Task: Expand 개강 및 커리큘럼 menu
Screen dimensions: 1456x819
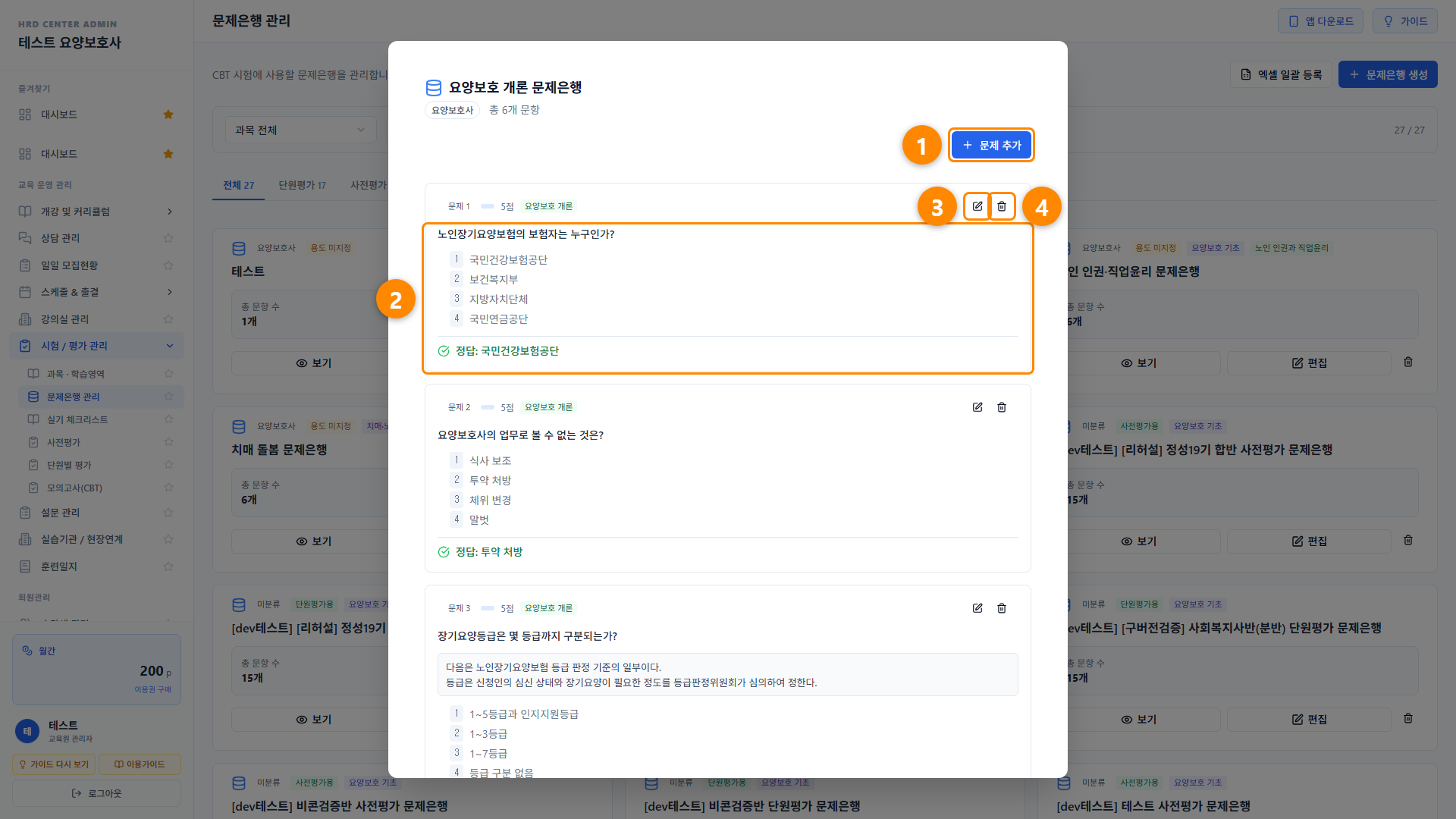Action: point(96,212)
